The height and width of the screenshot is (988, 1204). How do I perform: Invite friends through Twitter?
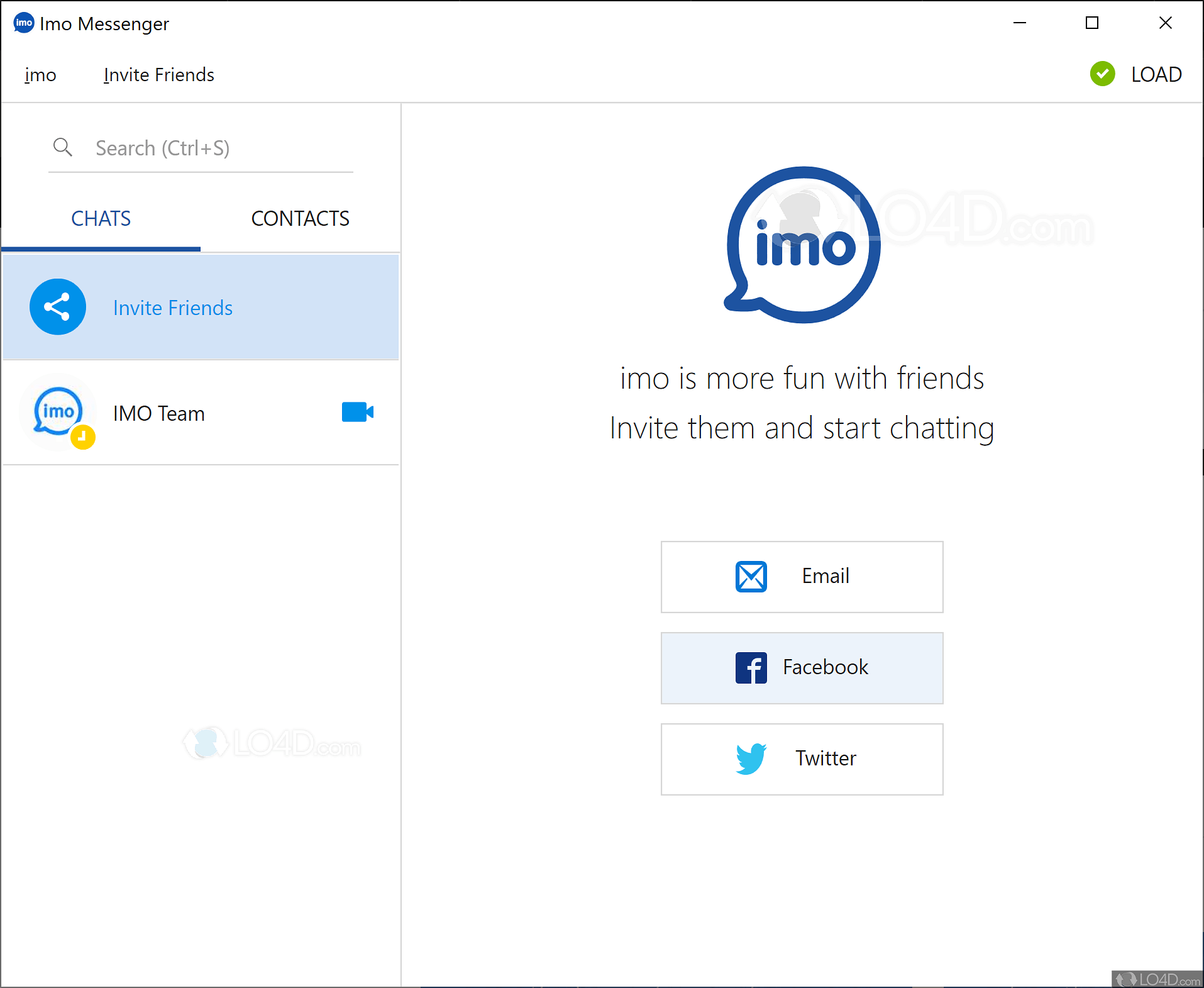coord(802,758)
